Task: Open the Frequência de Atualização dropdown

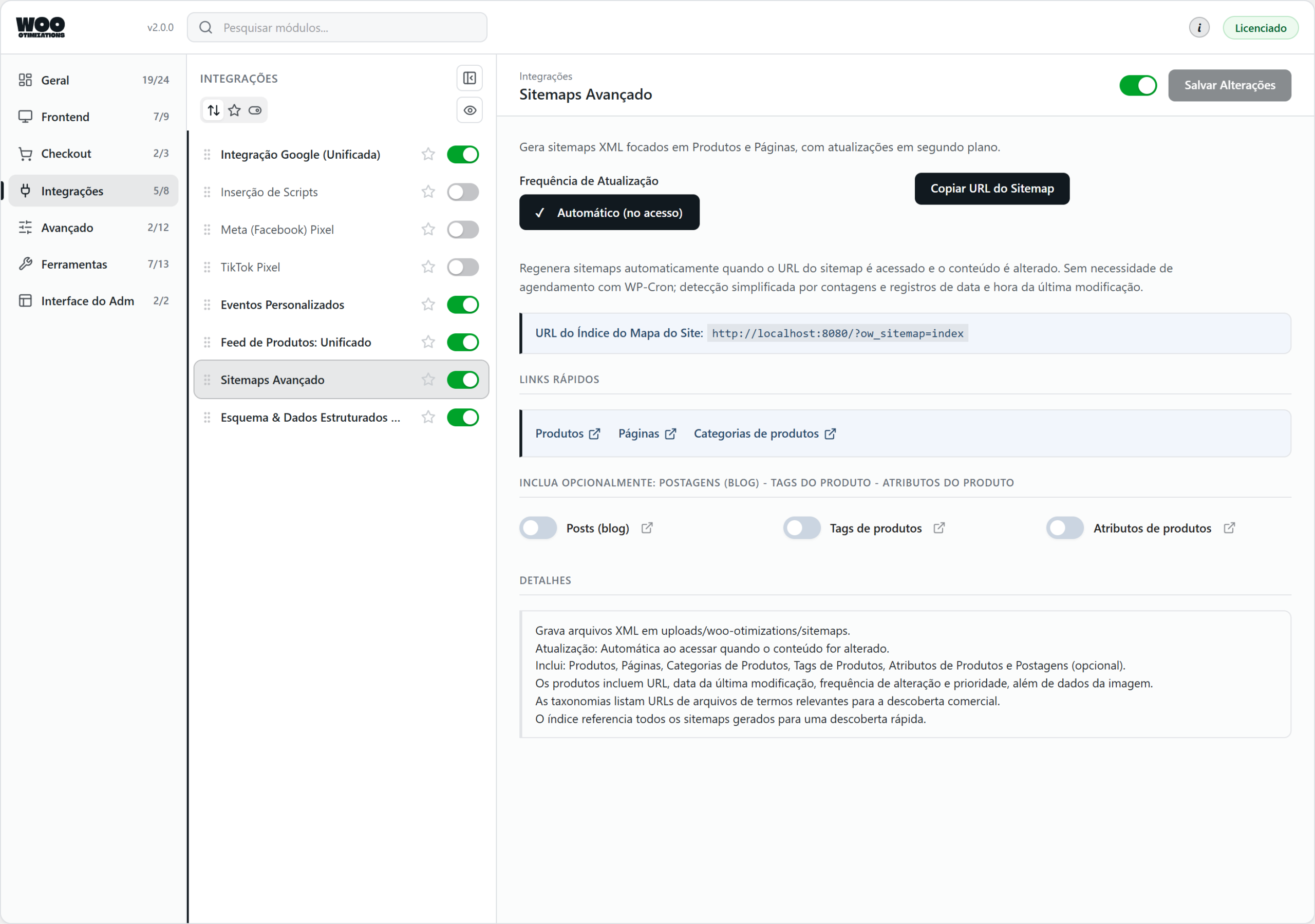Action: [x=609, y=213]
